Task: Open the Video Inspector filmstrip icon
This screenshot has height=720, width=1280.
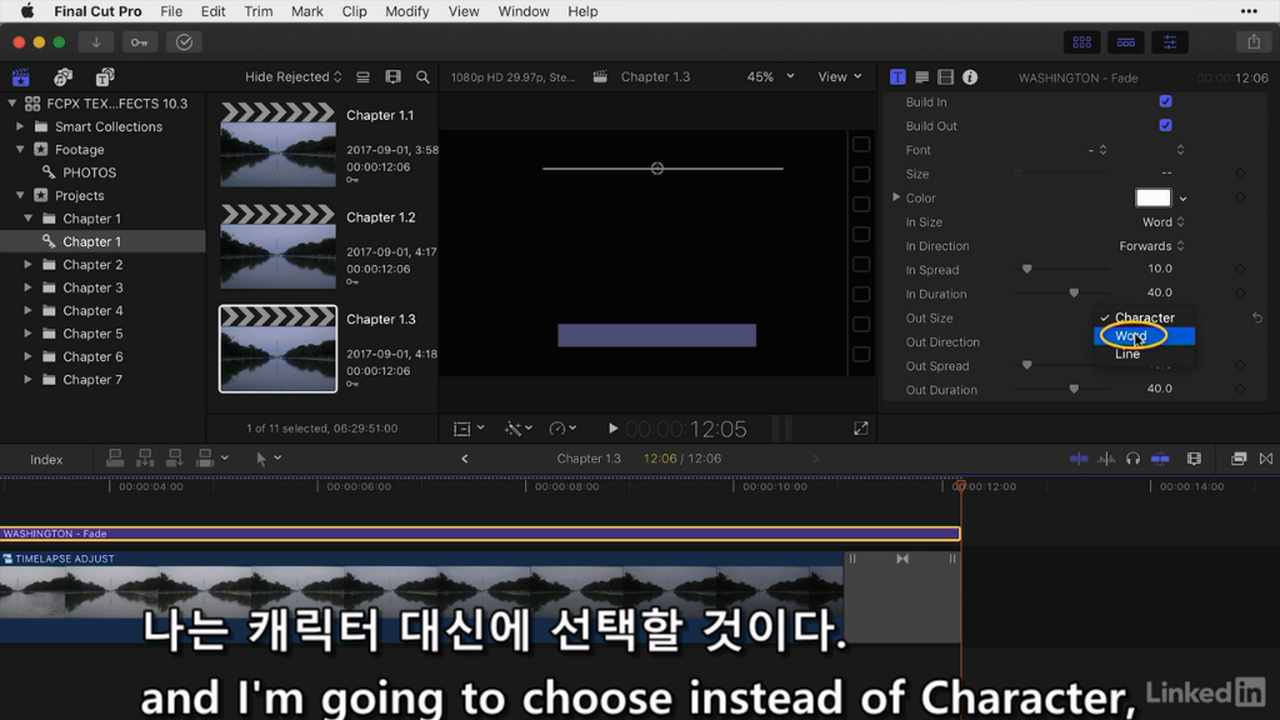Action: pos(946,77)
